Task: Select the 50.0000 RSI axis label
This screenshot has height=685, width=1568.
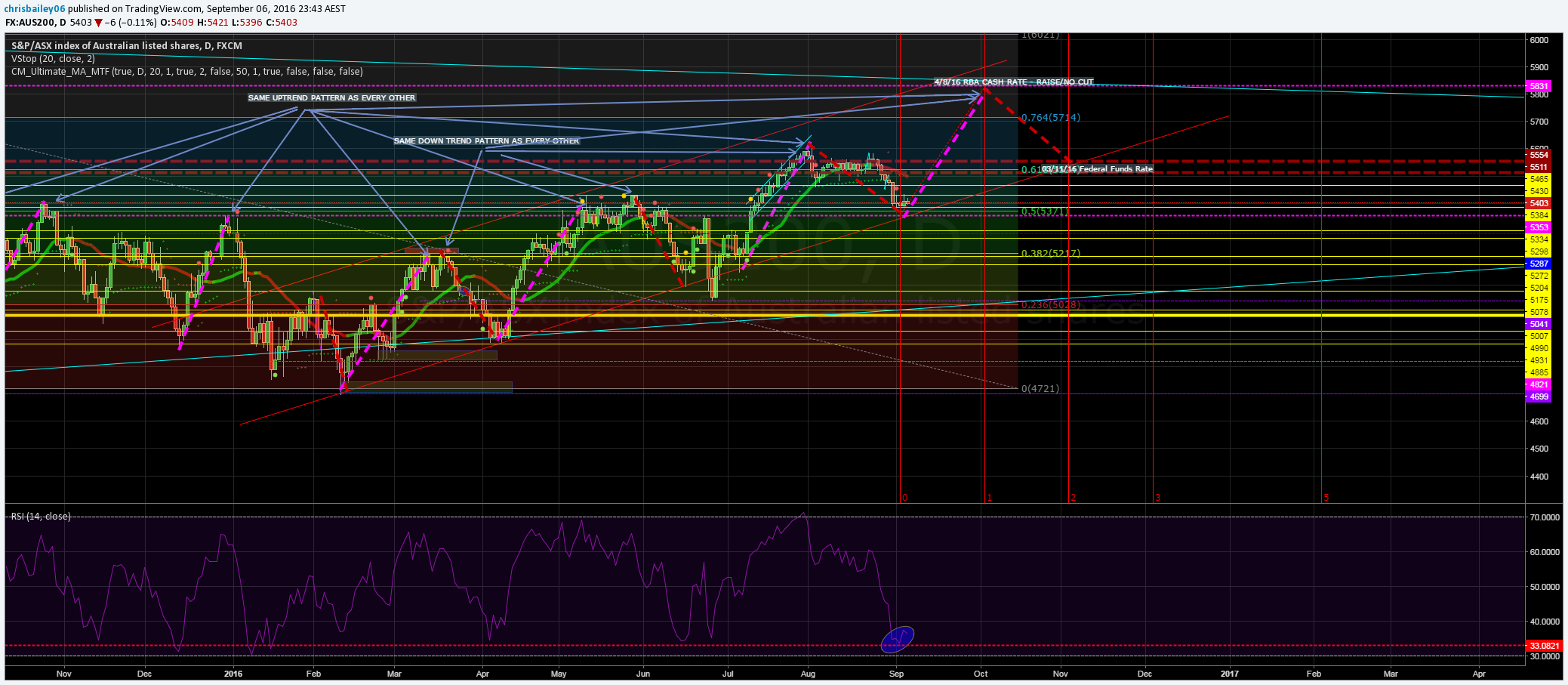Action: 1545,587
